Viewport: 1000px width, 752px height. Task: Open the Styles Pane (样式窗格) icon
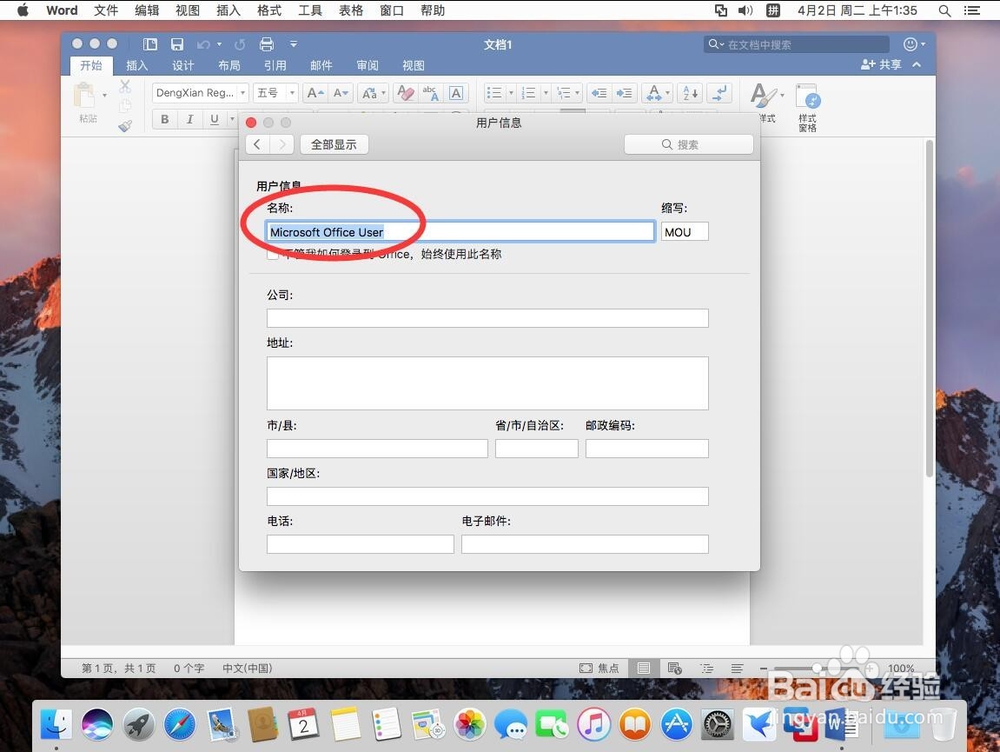808,107
